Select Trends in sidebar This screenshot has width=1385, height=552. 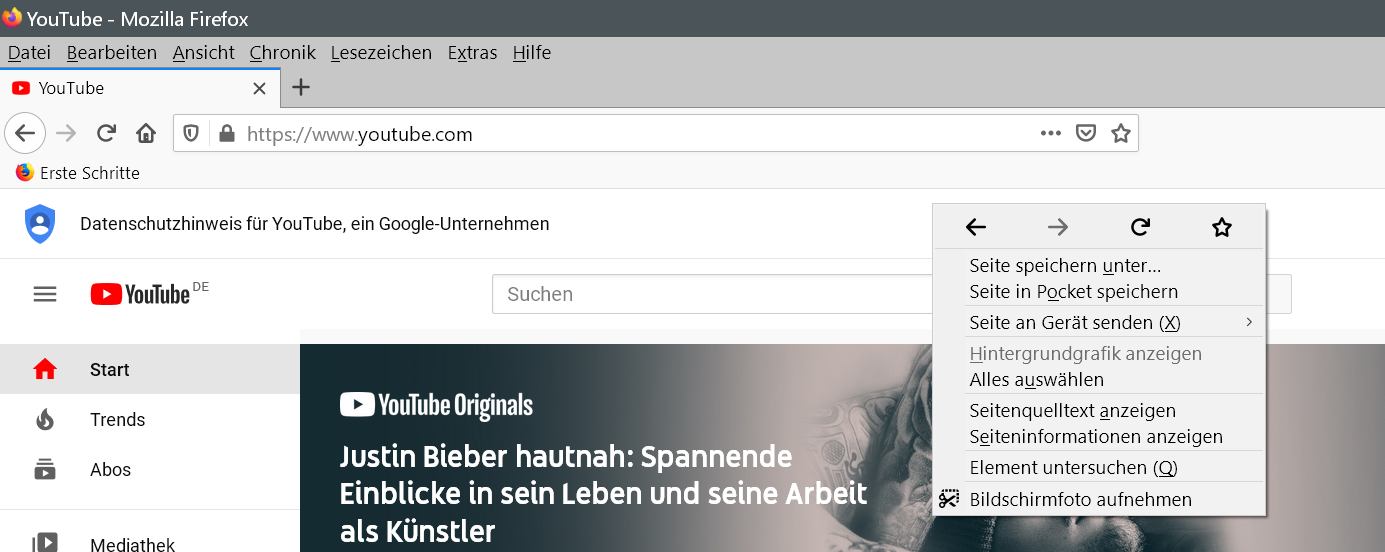pos(150,420)
